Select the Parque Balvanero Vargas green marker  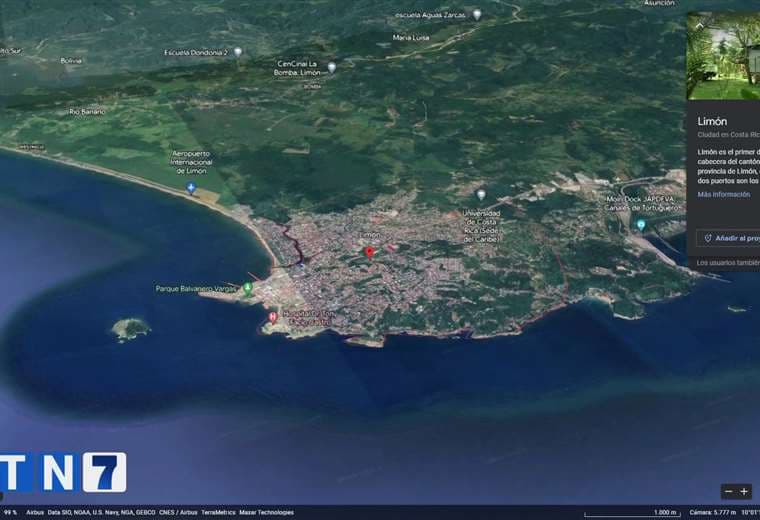click(x=247, y=288)
